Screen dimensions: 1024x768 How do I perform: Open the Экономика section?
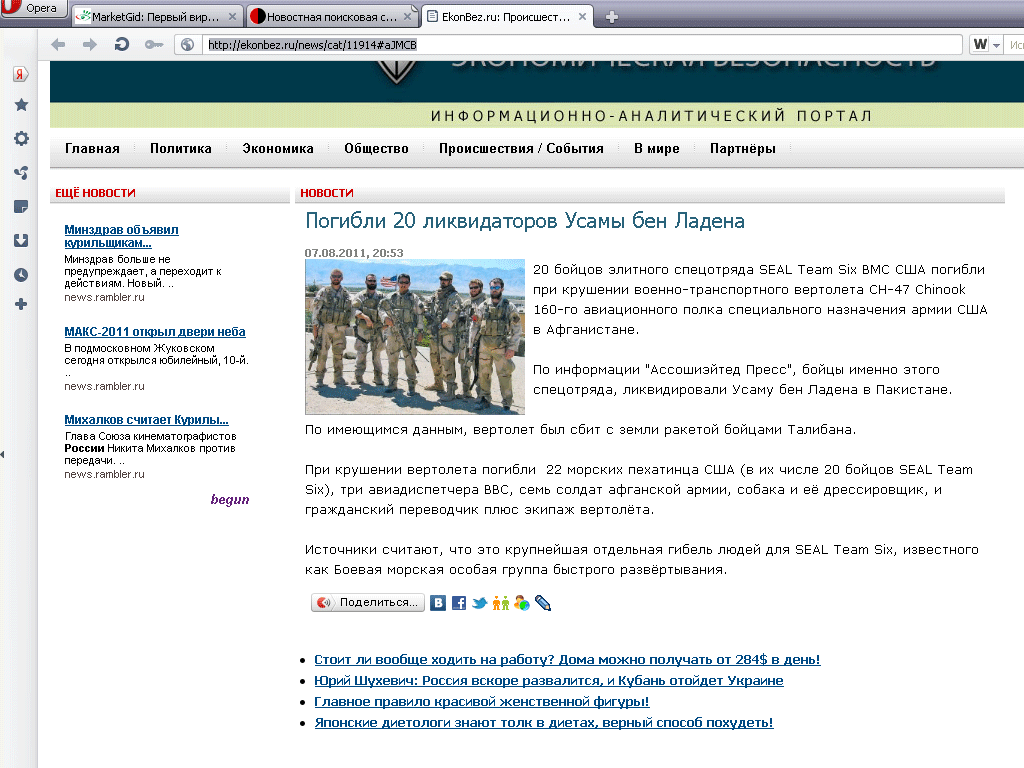278,149
